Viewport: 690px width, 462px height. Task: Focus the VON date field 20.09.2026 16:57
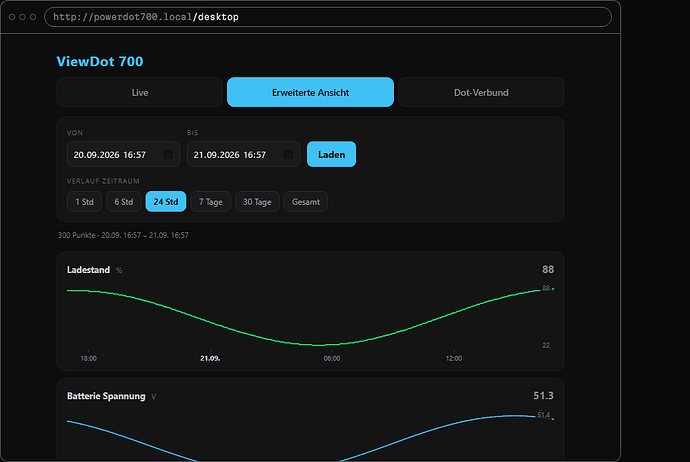(x=123, y=154)
